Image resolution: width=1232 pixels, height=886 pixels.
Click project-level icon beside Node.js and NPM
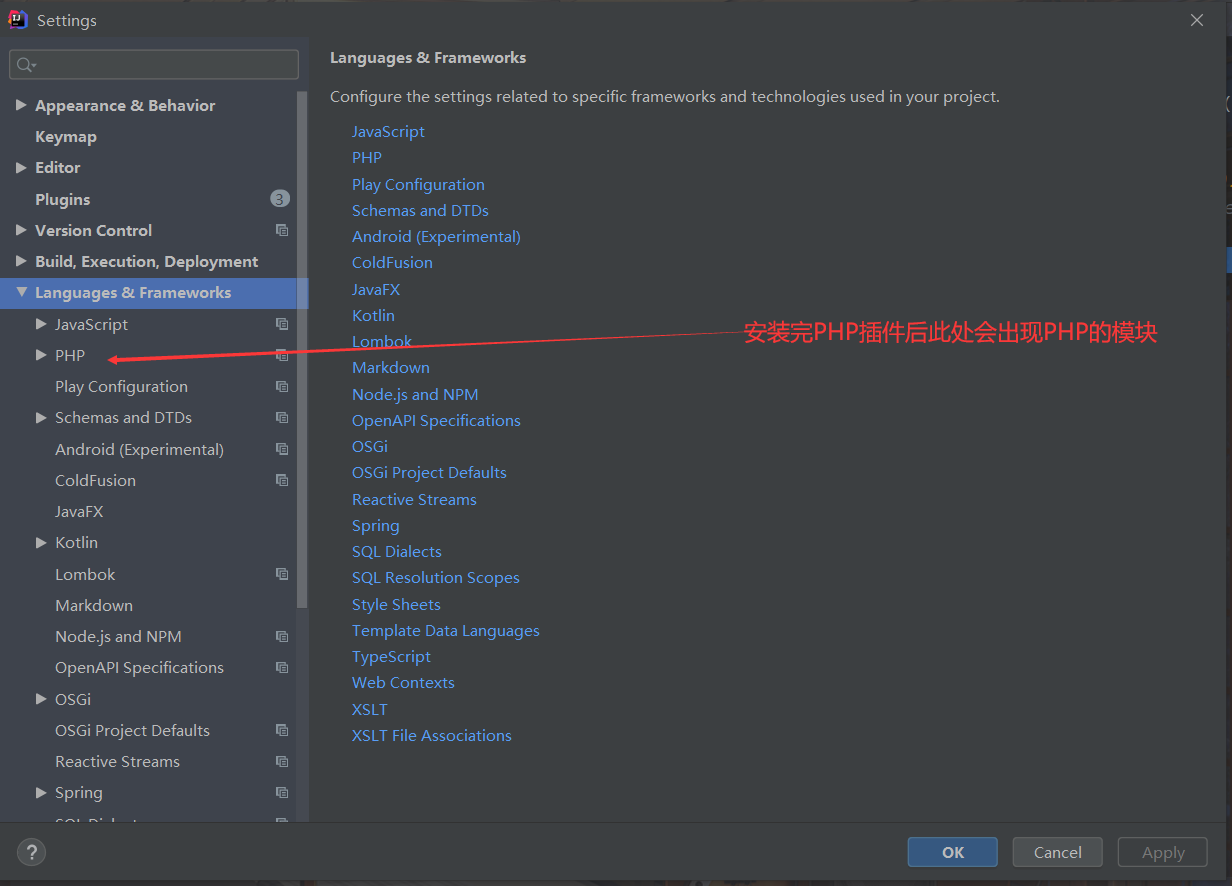[x=282, y=636]
